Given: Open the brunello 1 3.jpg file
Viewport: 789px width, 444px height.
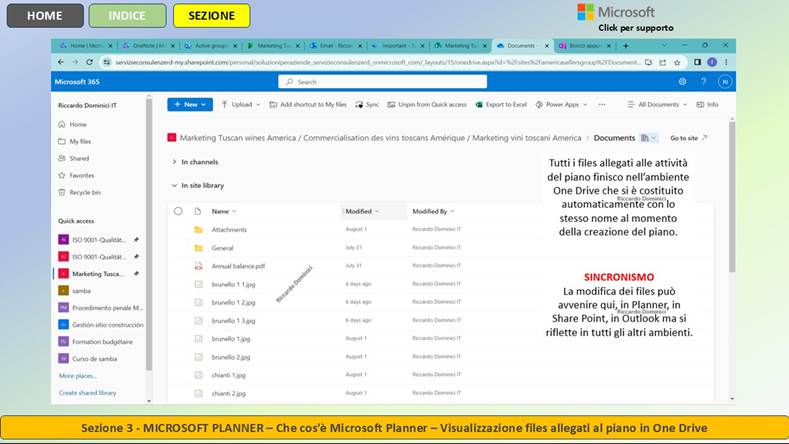Looking at the screenshot, I should [x=233, y=321].
